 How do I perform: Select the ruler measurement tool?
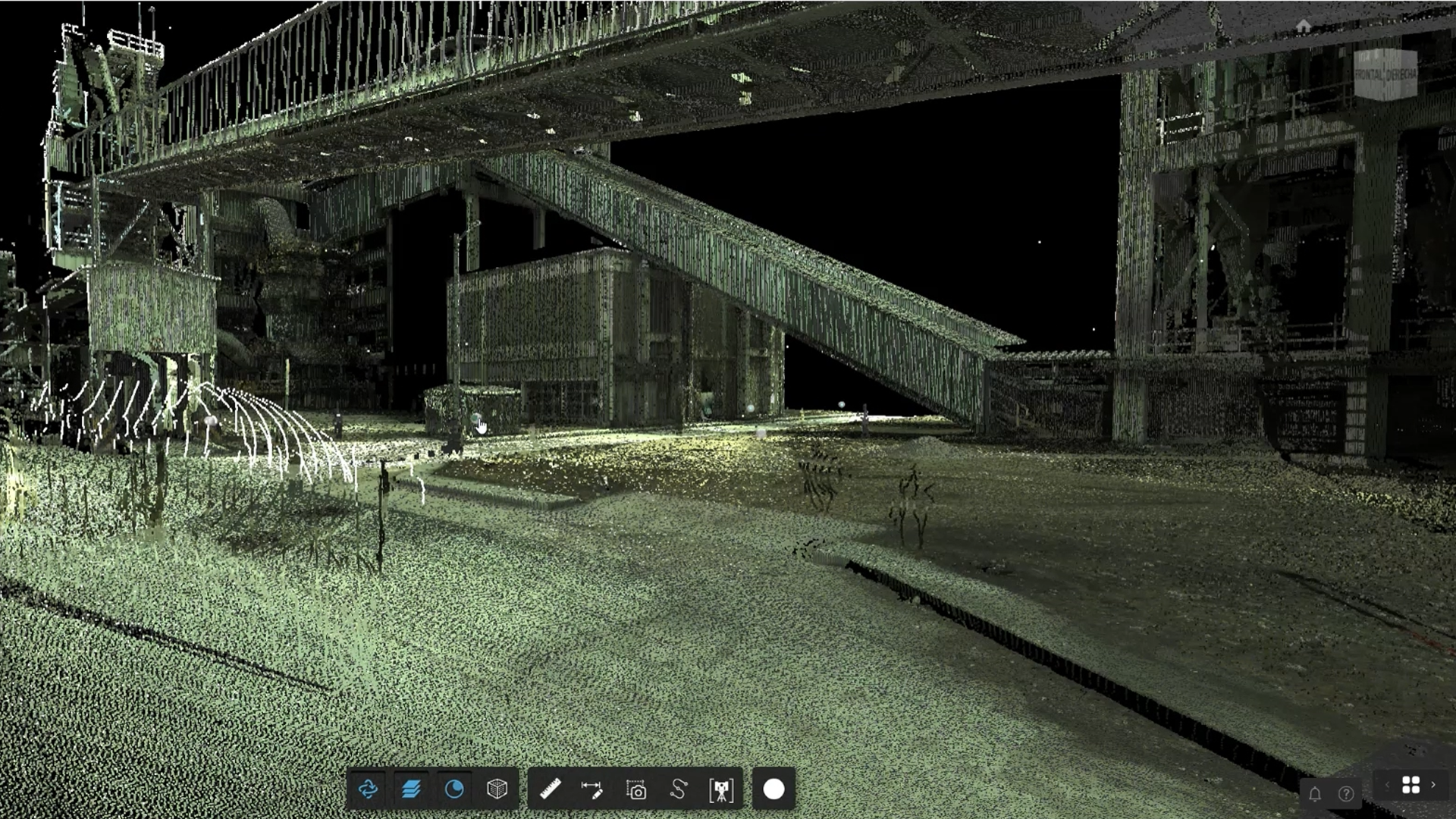tap(550, 789)
